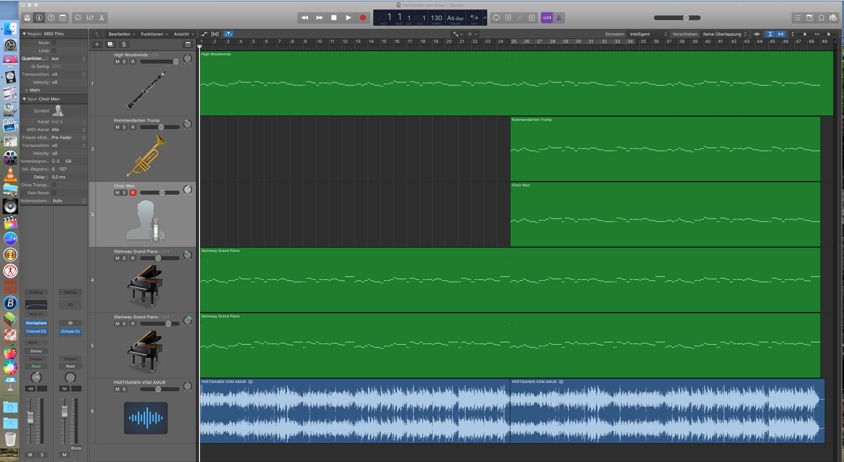This screenshot has height=462, width=844.
Task: Click the 4/4 time signature display
Action: click(x=474, y=18)
